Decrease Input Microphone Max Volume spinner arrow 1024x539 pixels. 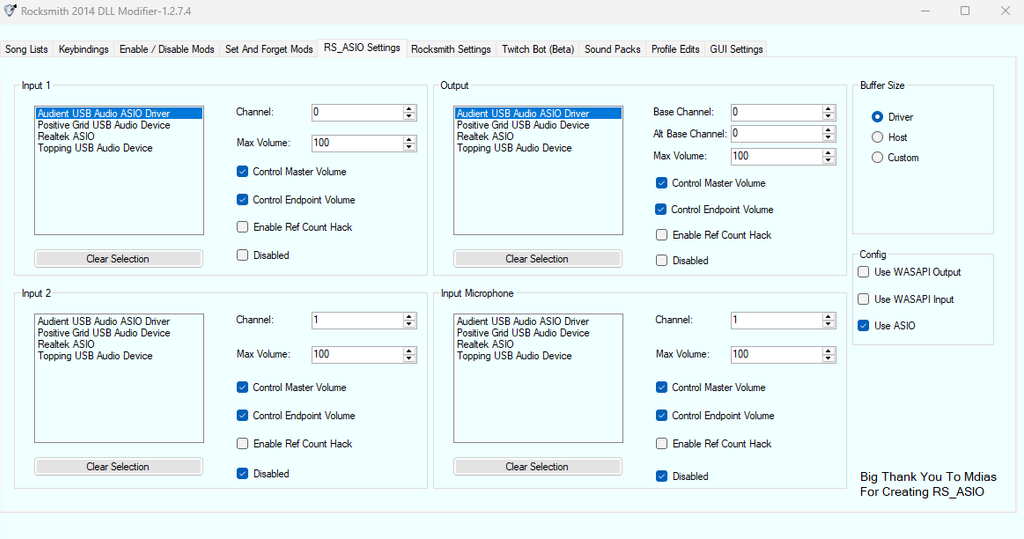click(x=828, y=358)
